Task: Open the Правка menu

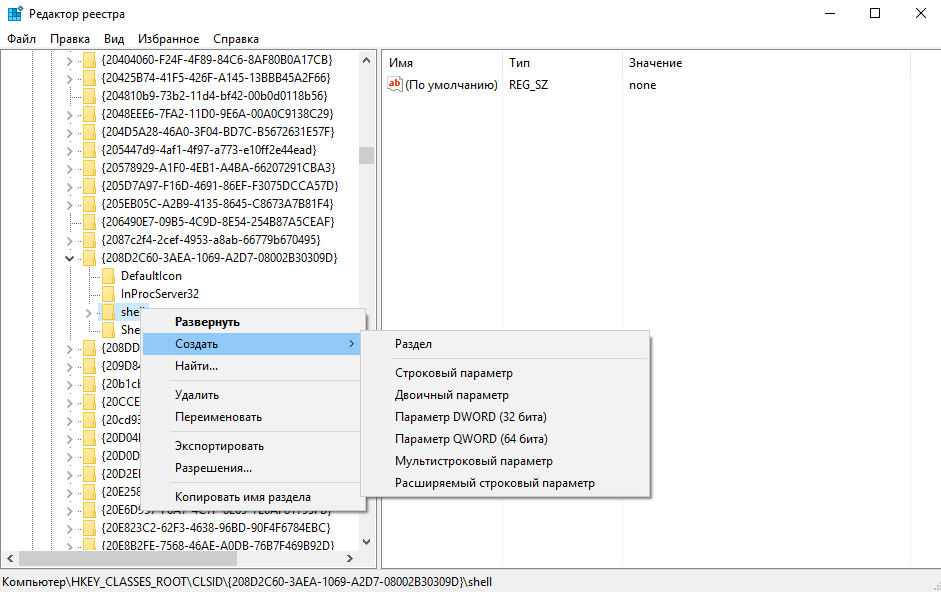Action: (70, 39)
